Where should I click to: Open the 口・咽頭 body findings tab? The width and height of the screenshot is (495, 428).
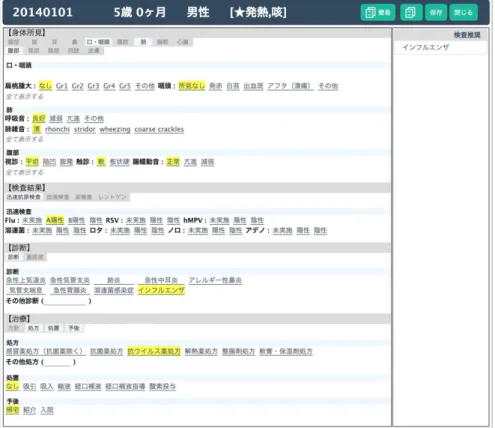click(98, 42)
